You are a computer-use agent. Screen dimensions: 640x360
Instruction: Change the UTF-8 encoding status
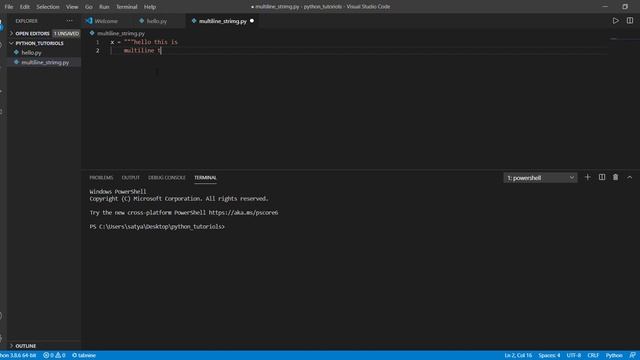point(573,356)
